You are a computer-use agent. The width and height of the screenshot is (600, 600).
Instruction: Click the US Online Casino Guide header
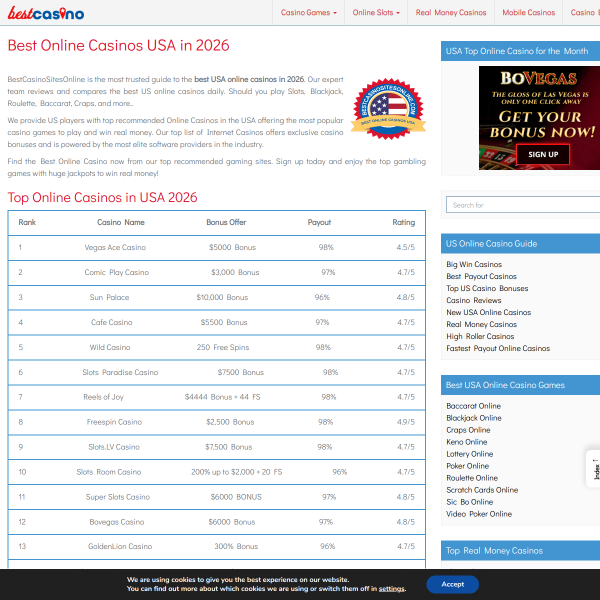coord(520,244)
